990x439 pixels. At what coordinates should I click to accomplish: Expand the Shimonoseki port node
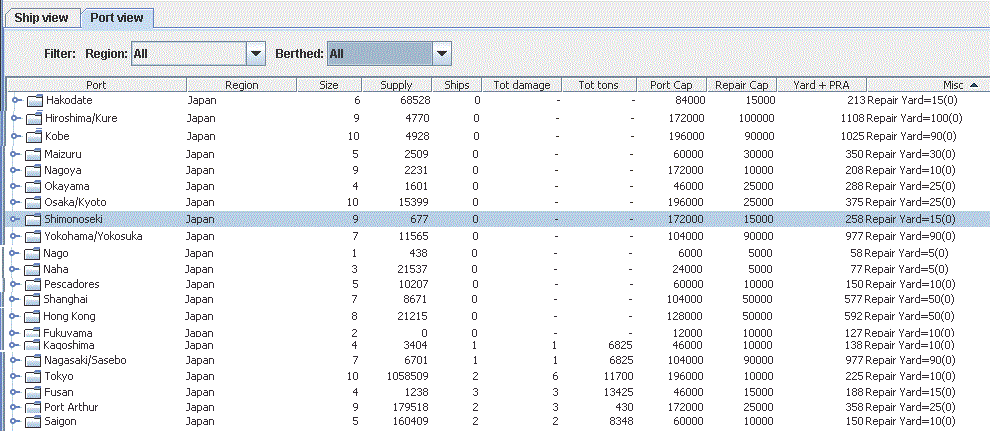[x=16, y=219]
